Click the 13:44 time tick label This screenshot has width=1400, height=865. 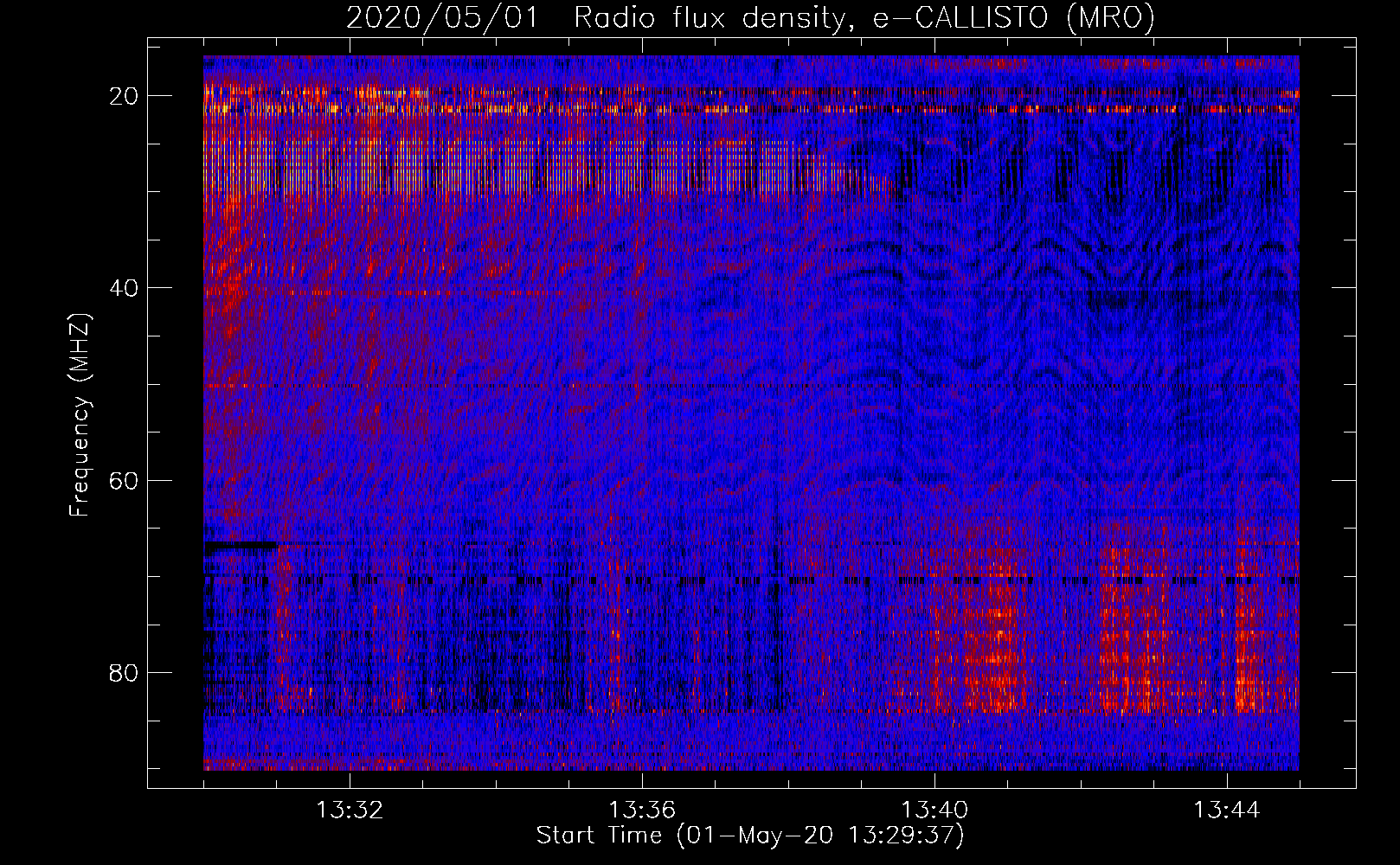tap(1227, 811)
